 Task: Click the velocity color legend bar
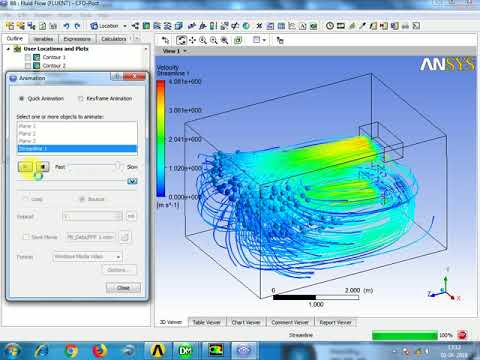pyautogui.click(x=161, y=138)
